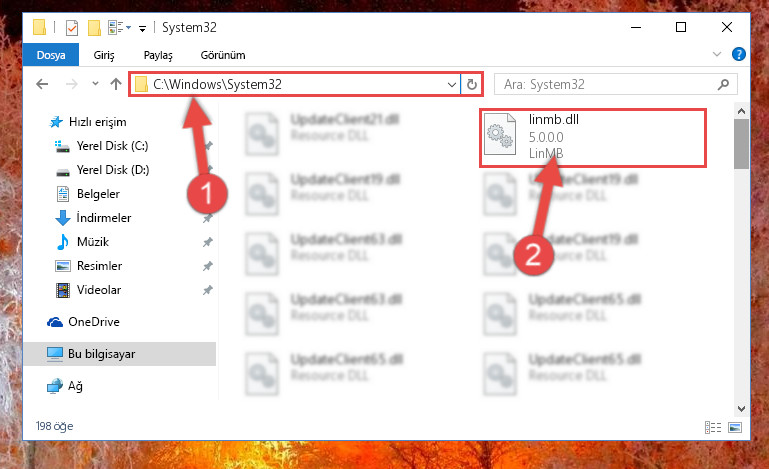Open OneDrive in the navigation pane
The width and height of the screenshot is (769, 469).
[x=94, y=322]
